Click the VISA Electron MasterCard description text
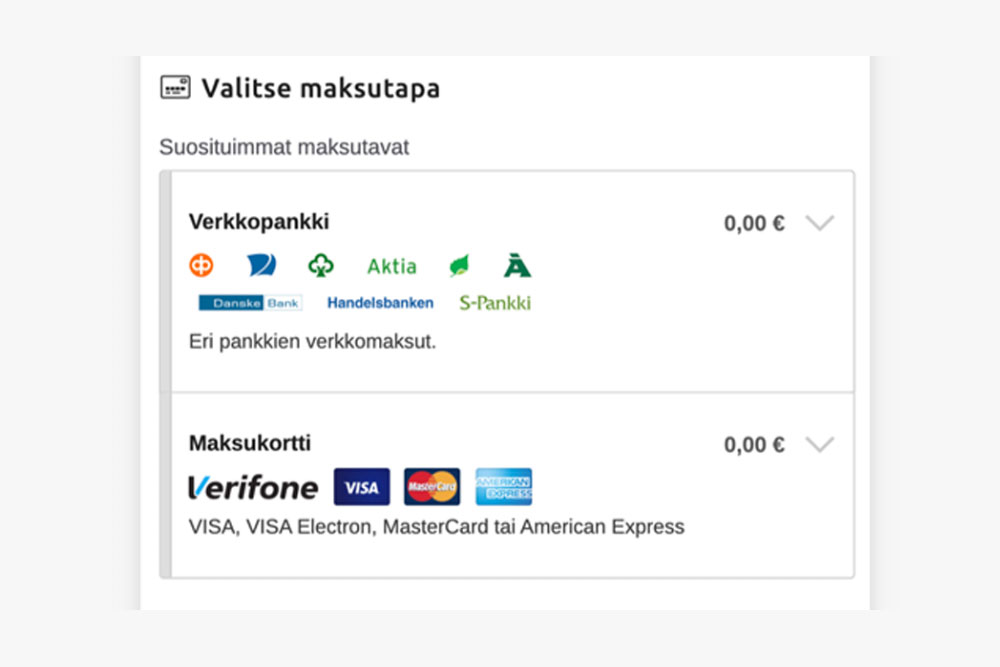The height and width of the screenshot is (667, 1000). coord(437,527)
